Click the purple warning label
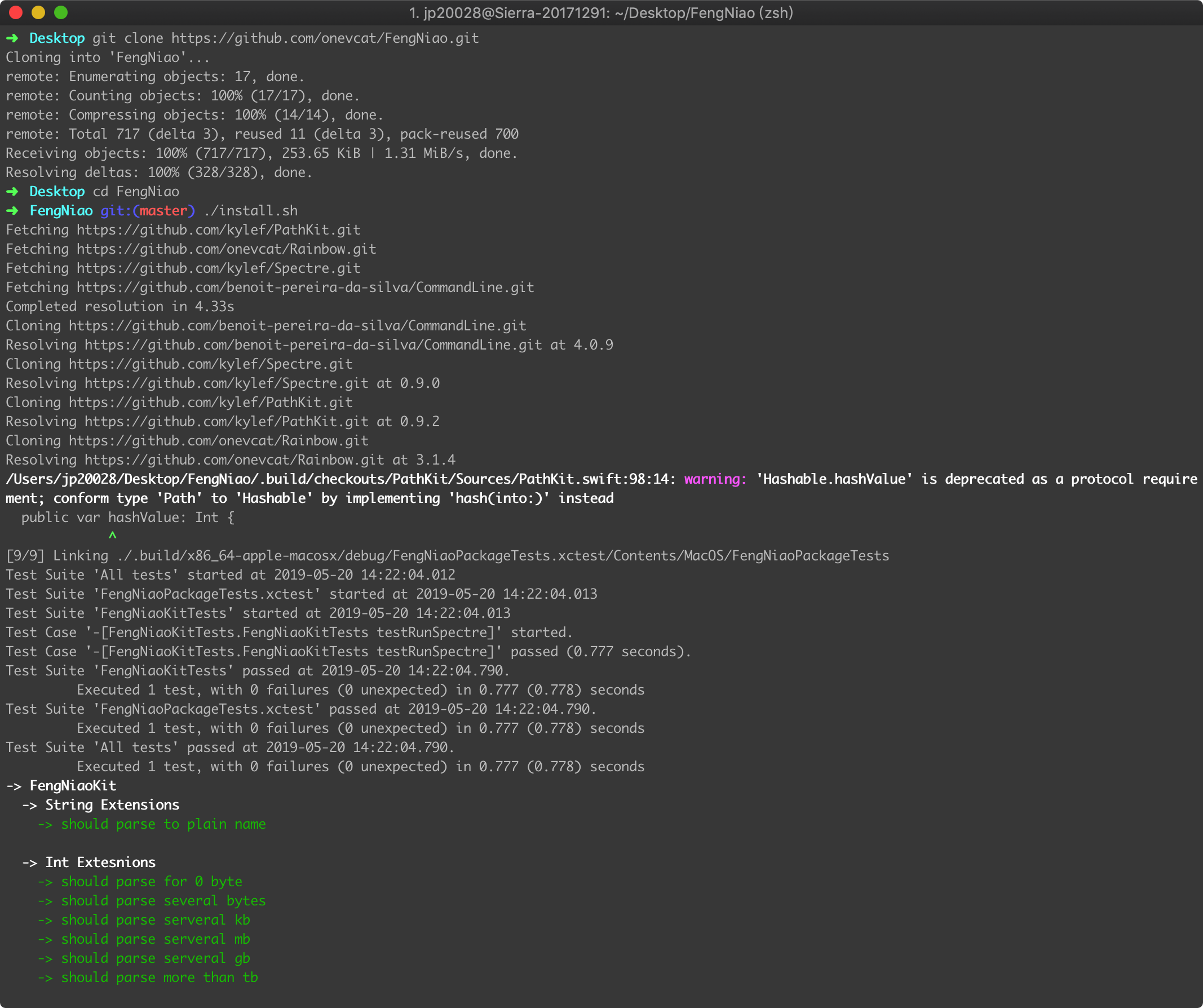The image size is (1203, 1008). [x=714, y=479]
